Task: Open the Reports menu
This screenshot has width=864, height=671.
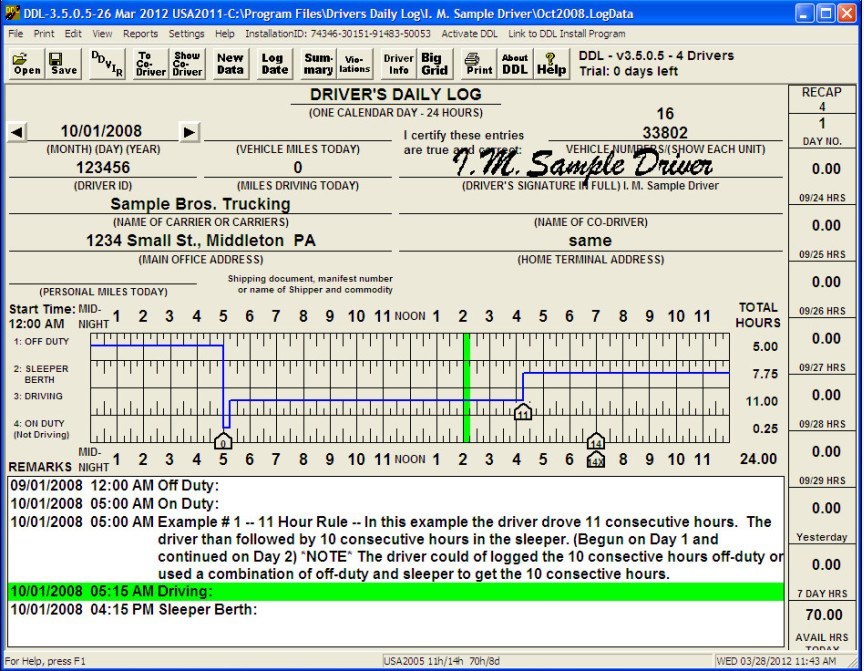Action: point(140,33)
